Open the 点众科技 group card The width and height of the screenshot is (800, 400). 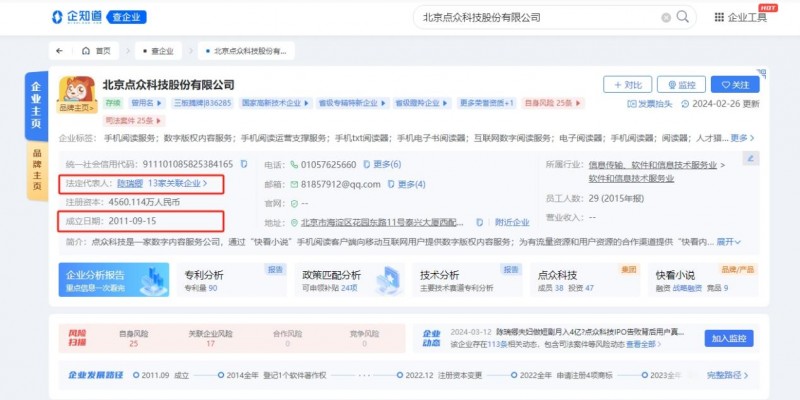click(x=586, y=280)
